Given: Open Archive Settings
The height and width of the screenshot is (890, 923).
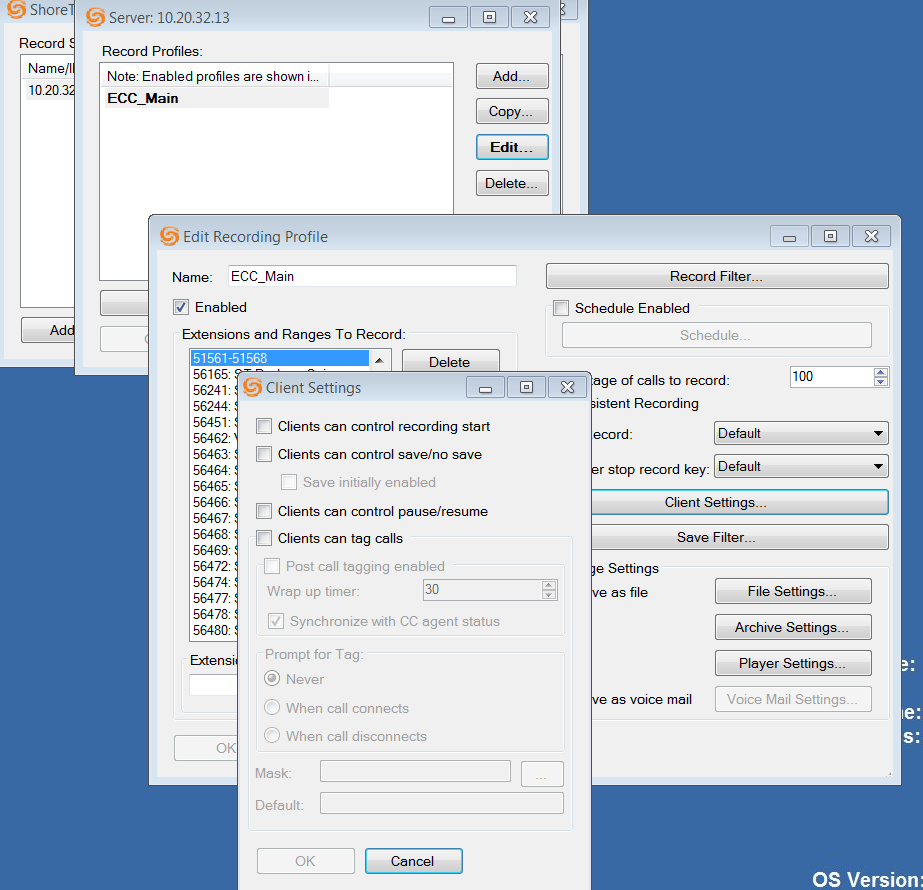Looking at the screenshot, I should coord(793,627).
